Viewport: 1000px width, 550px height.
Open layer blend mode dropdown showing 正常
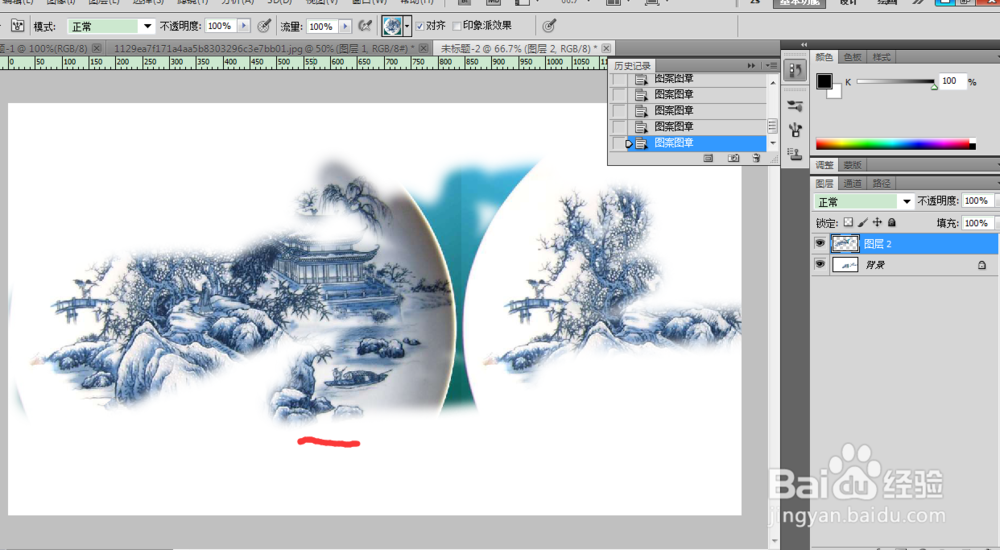[864, 202]
